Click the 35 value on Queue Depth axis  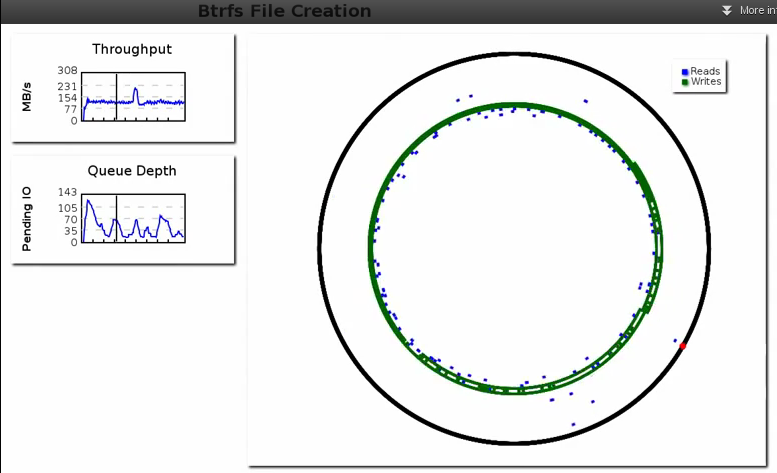tap(71, 231)
